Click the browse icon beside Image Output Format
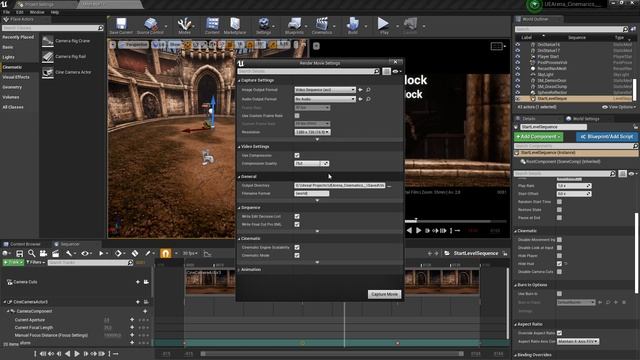 pos(368,90)
